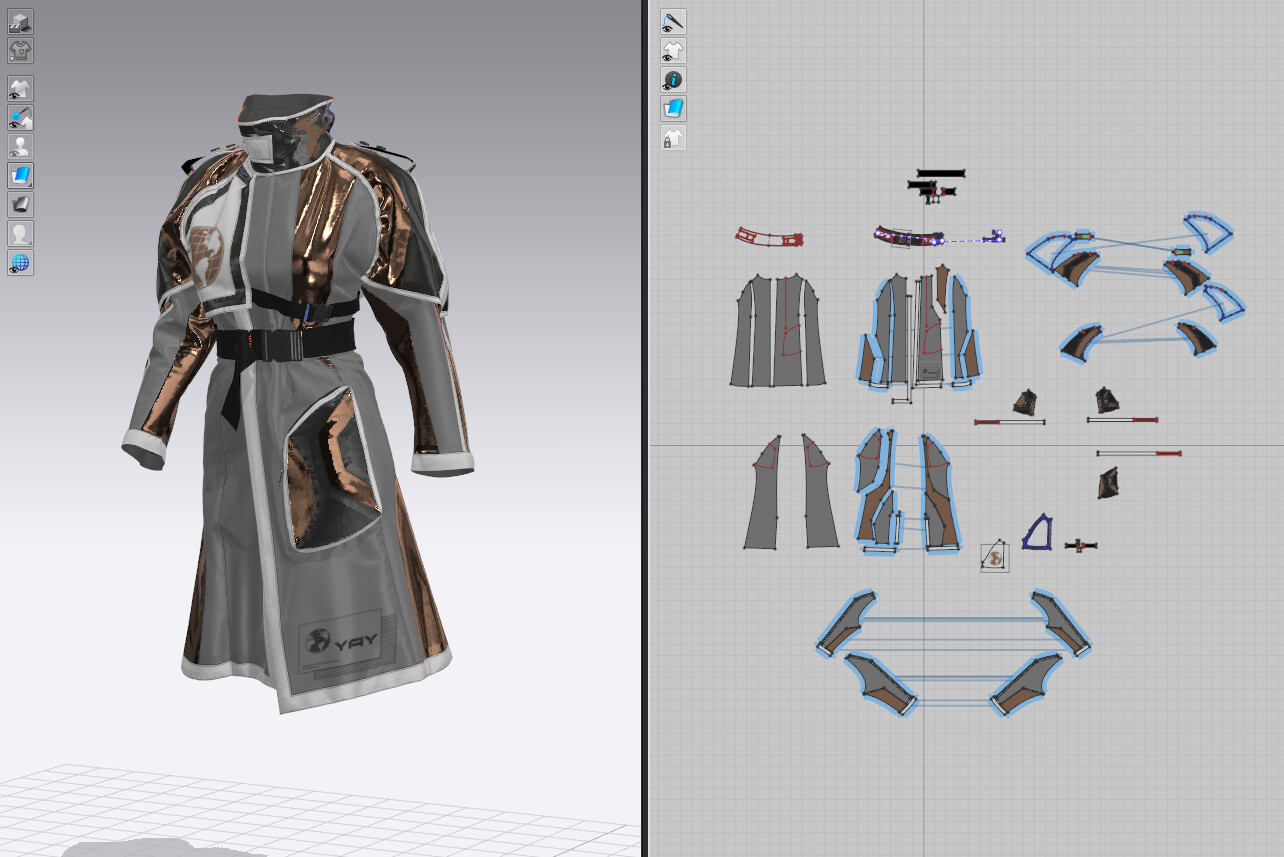Image resolution: width=1284 pixels, height=857 pixels.
Task: Toggle Show Garment eye icon in 3D window
Action: [20, 88]
